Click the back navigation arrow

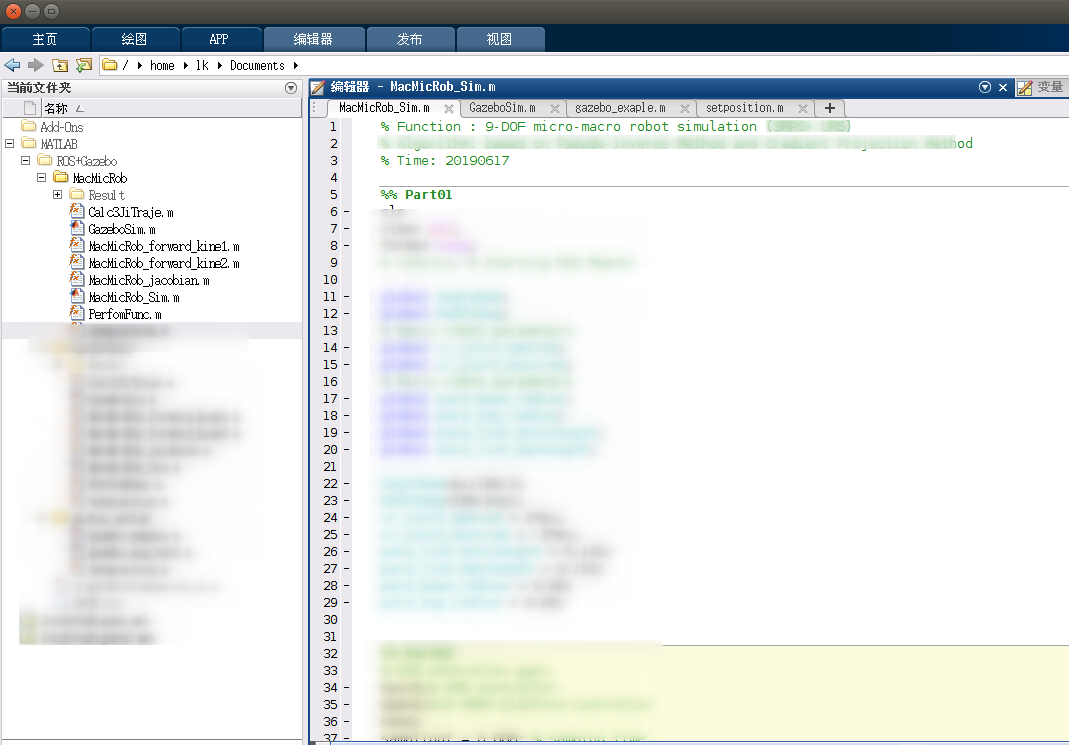point(11,64)
